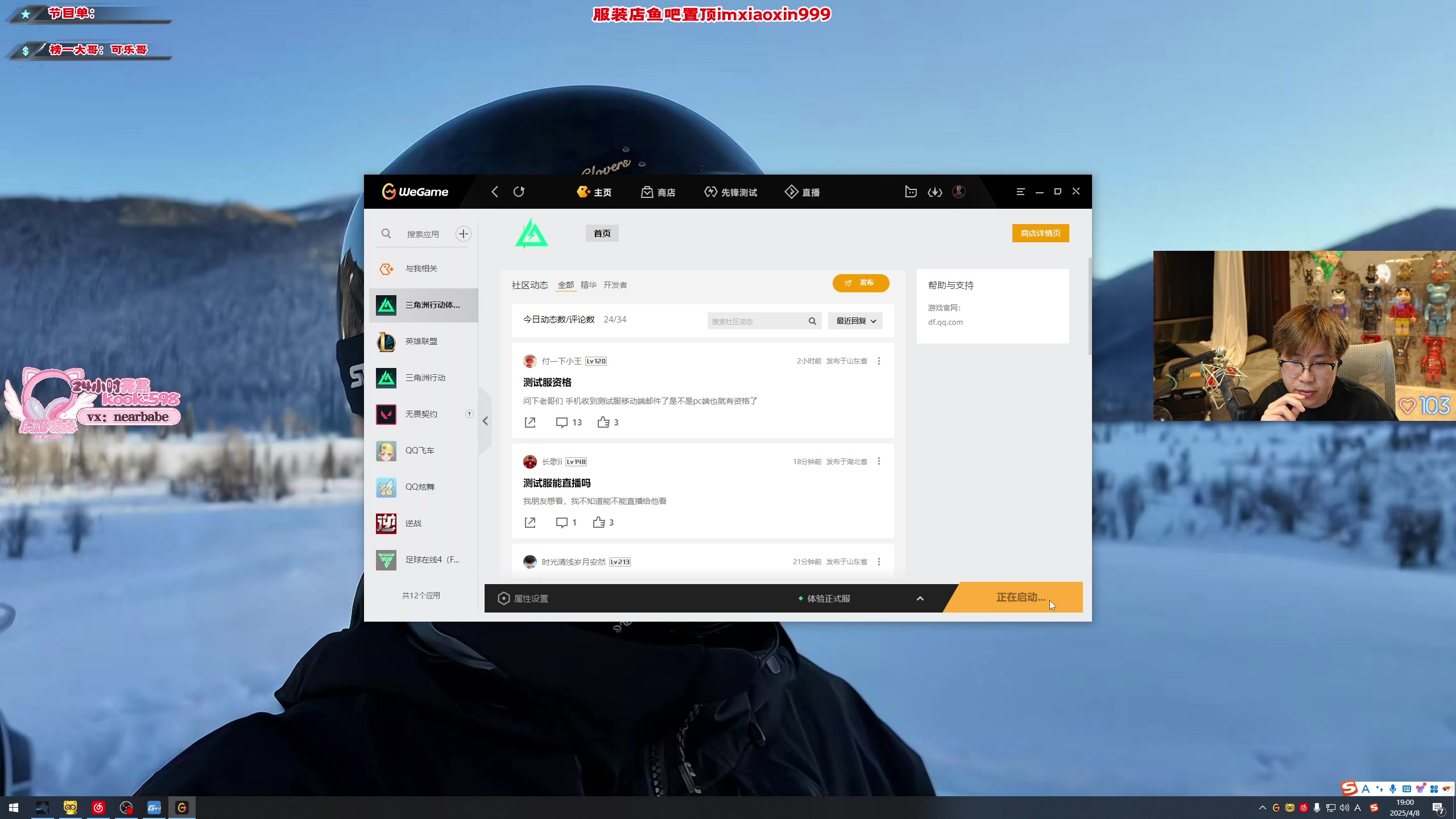Open more options for 长歌ii post
Image resolution: width=1456 pixels, height=819 pixels.
click(x=879, y=461)
